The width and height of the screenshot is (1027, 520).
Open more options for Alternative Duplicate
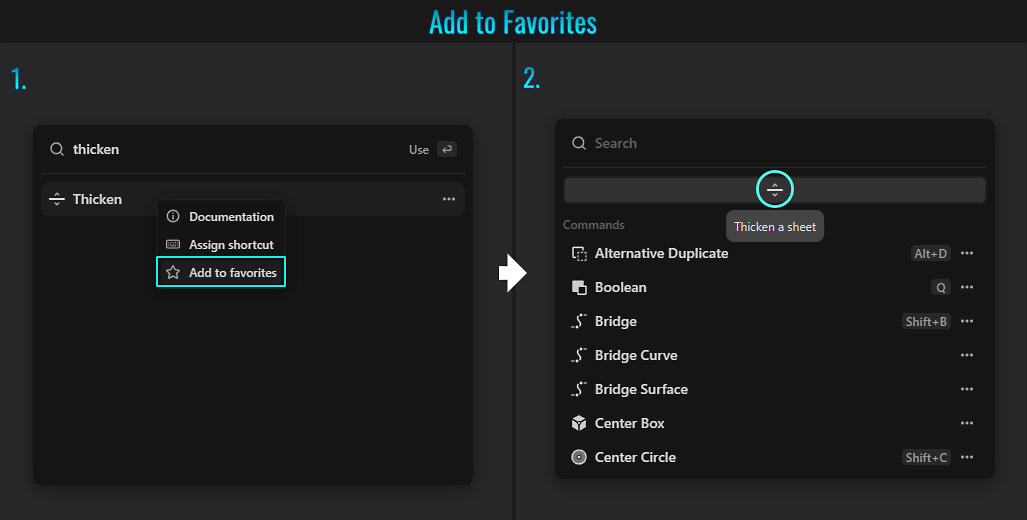click(967, 253)
